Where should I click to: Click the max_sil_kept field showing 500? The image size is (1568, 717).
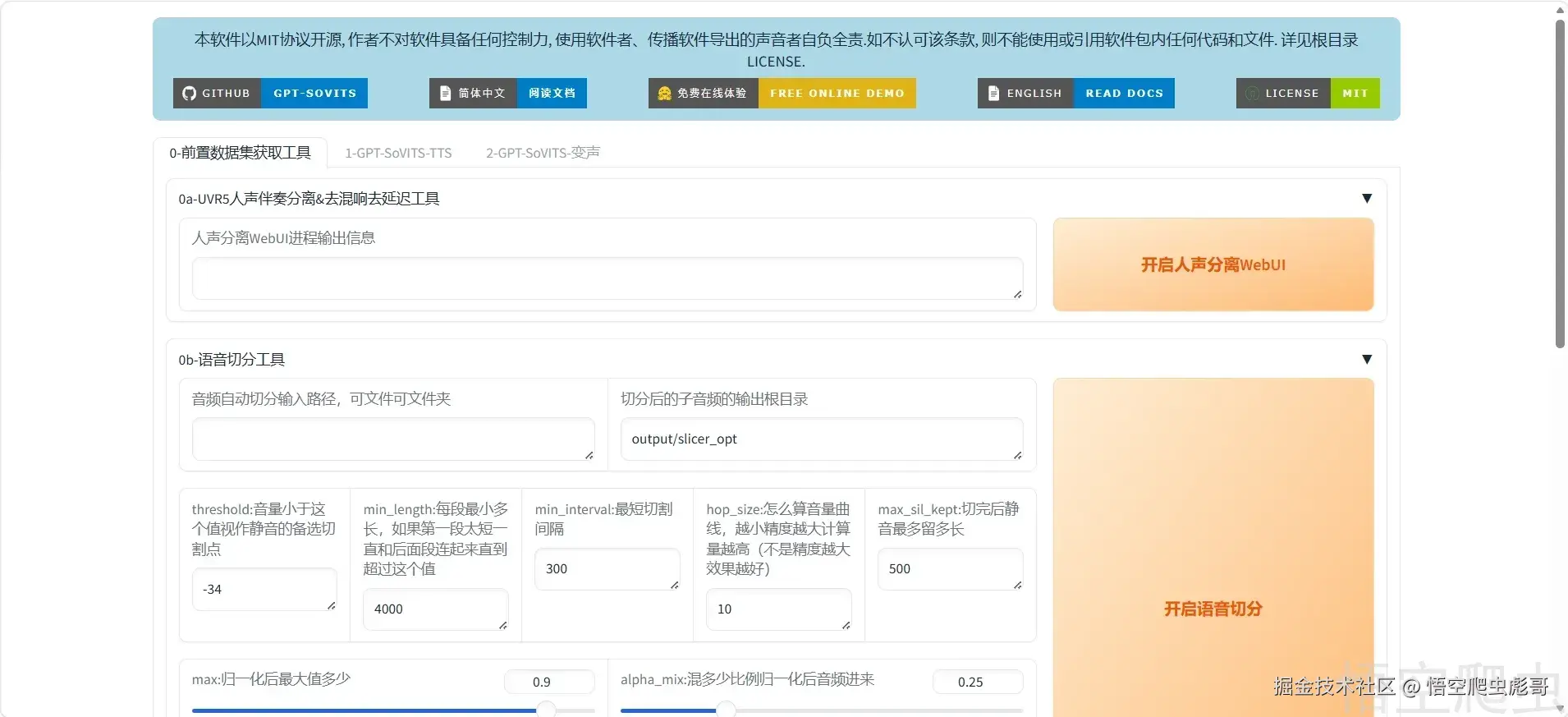click(x=951, y=569)
